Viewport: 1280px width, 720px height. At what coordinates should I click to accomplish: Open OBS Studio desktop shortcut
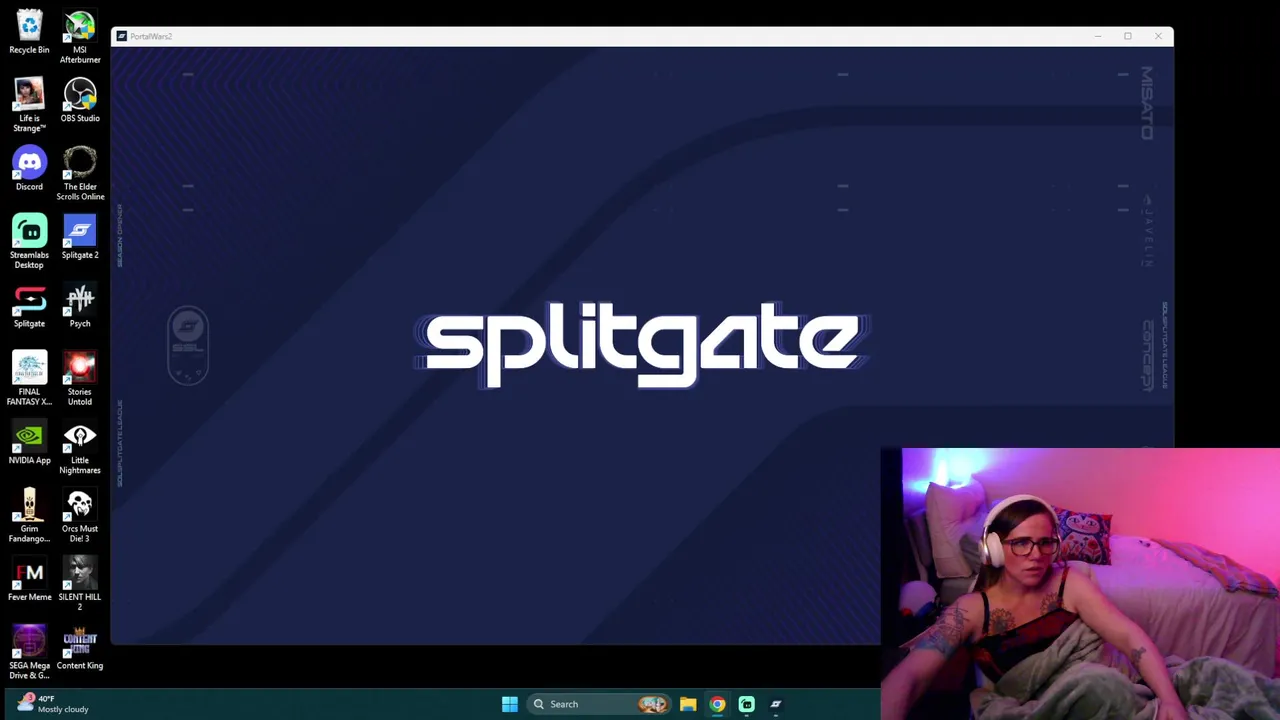tap(80, 101)
